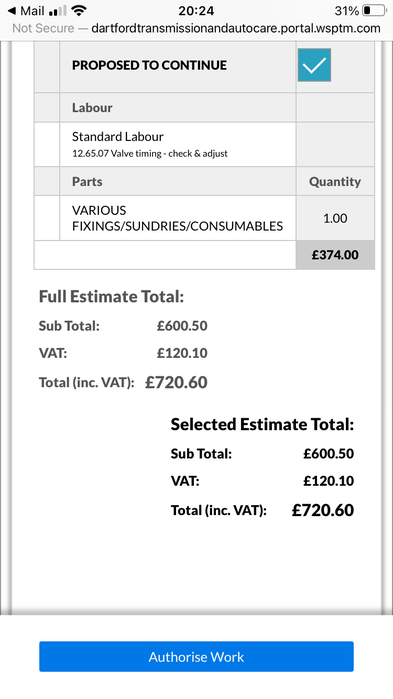Image resolution: width=393 pixels, height=699 pixels.
Task: Tap the dartfordtransmissionandautocare URL address bar
Action: click(x=236, y=29)
